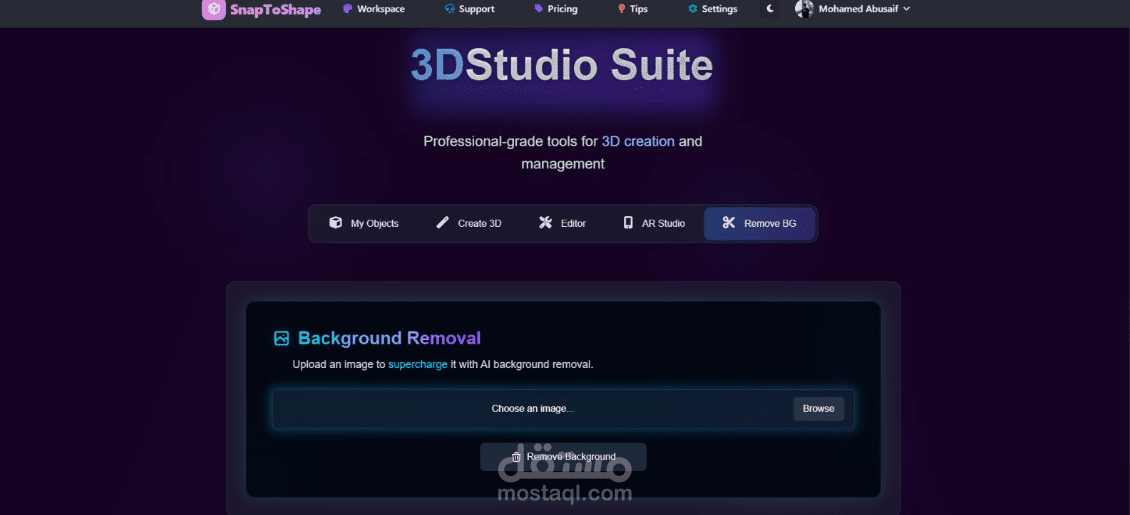The image size is (1130, 515).
Task: Click the lightbulb icon beside Tips
Action: point(621,9)
